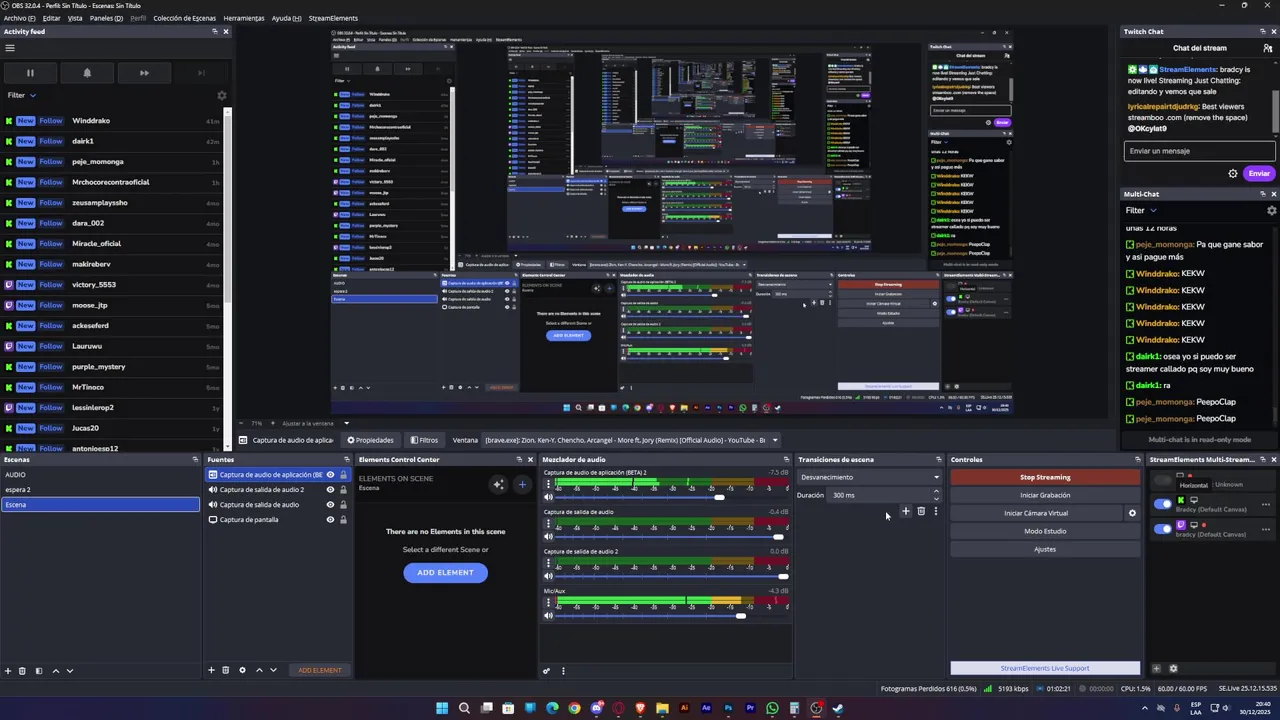Click the Winddrako follow event row

pyautogui.click(x=112, y=121)
